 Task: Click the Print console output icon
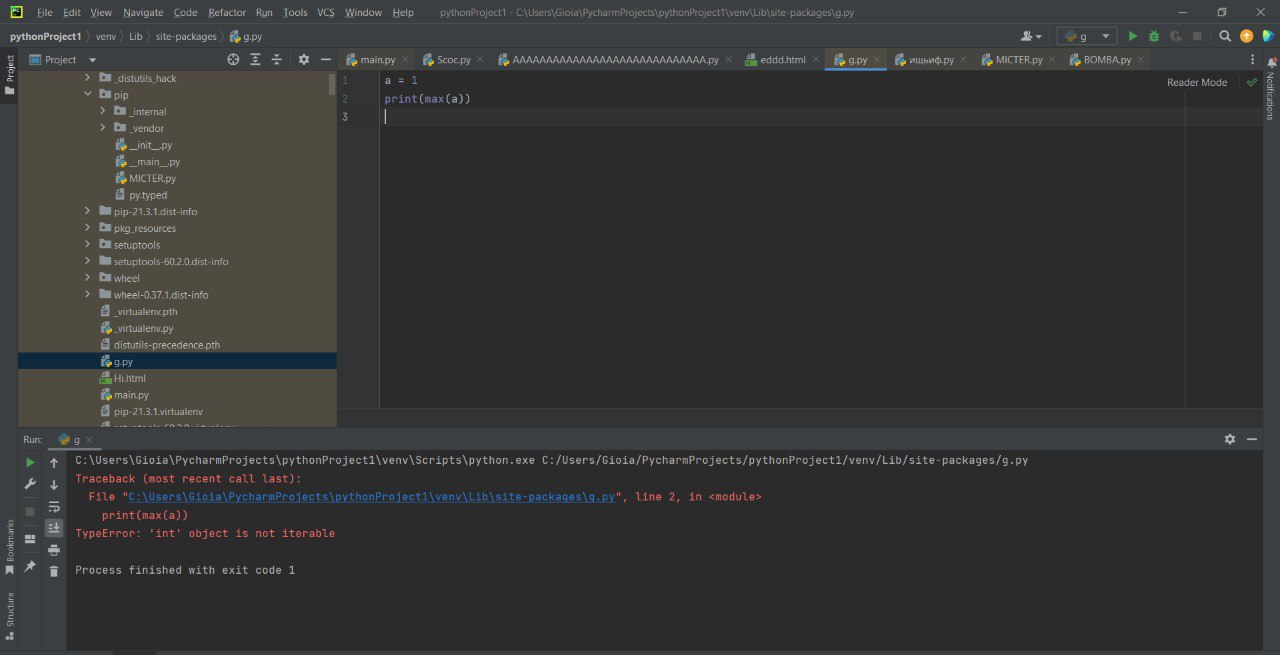coord(54,549)
